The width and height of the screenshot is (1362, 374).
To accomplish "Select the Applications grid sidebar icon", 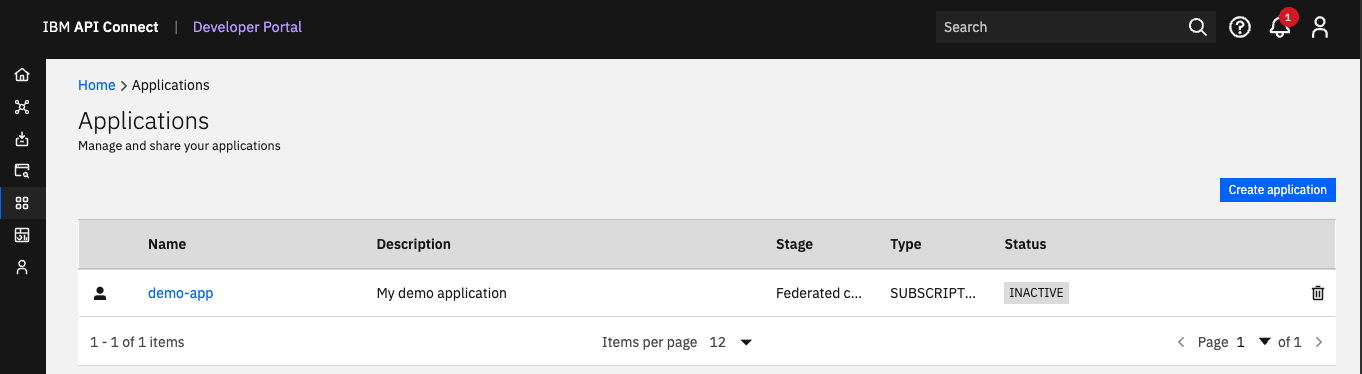I will pos(22,203).
